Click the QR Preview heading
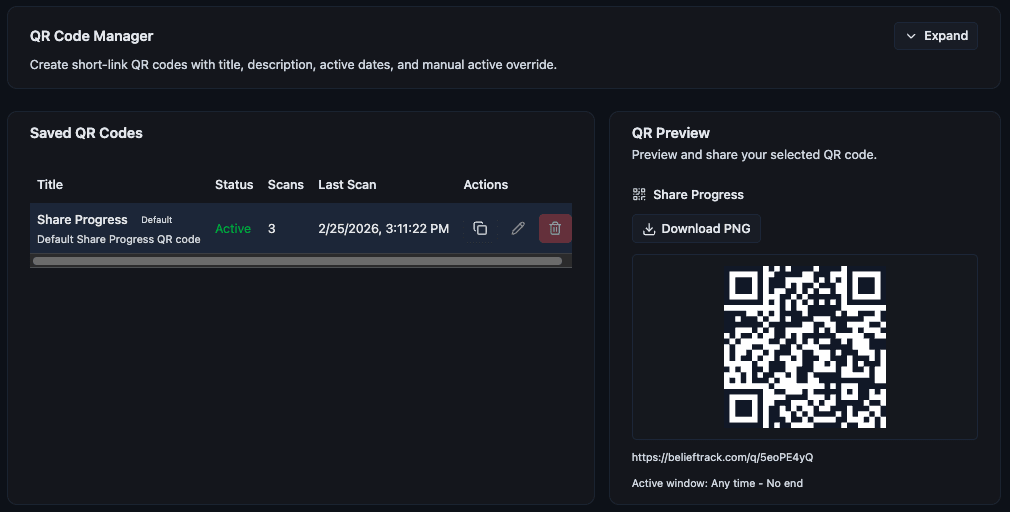Screen dimensions: 1010x512 coord(671,133)
